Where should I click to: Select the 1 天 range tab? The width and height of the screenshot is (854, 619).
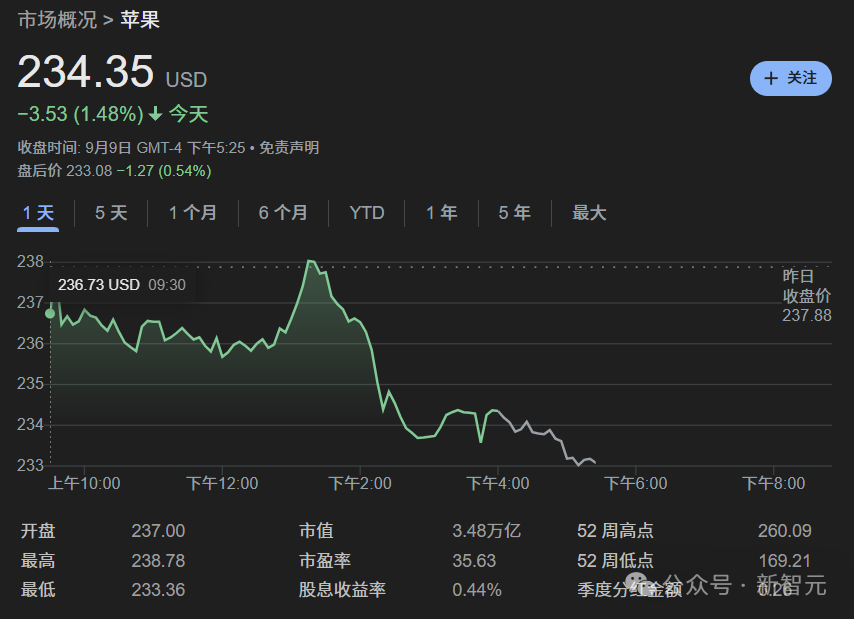[38, 213]
